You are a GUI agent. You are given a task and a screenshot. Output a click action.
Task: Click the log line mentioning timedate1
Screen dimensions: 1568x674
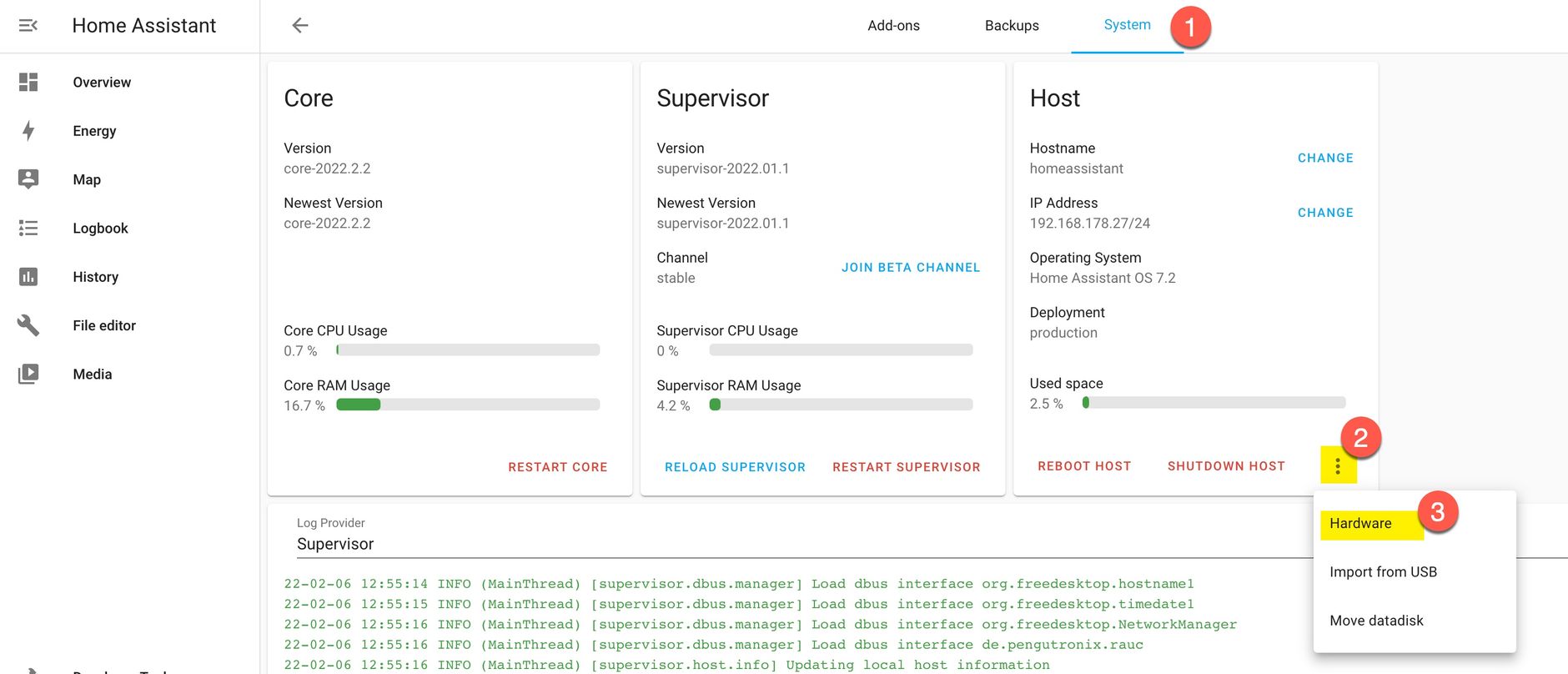(739, 604)
